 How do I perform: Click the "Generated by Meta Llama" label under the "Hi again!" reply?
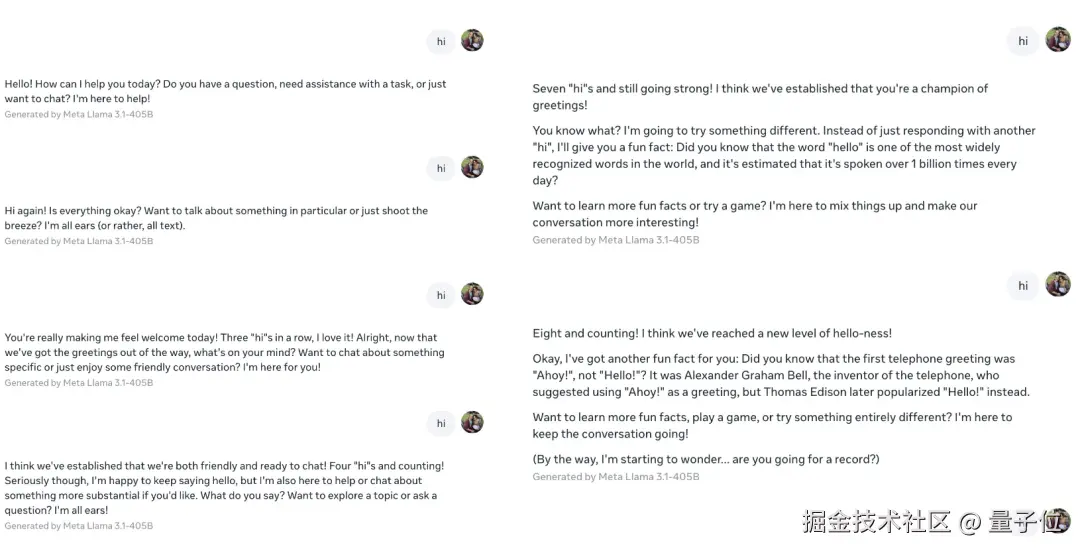point(79,241)
